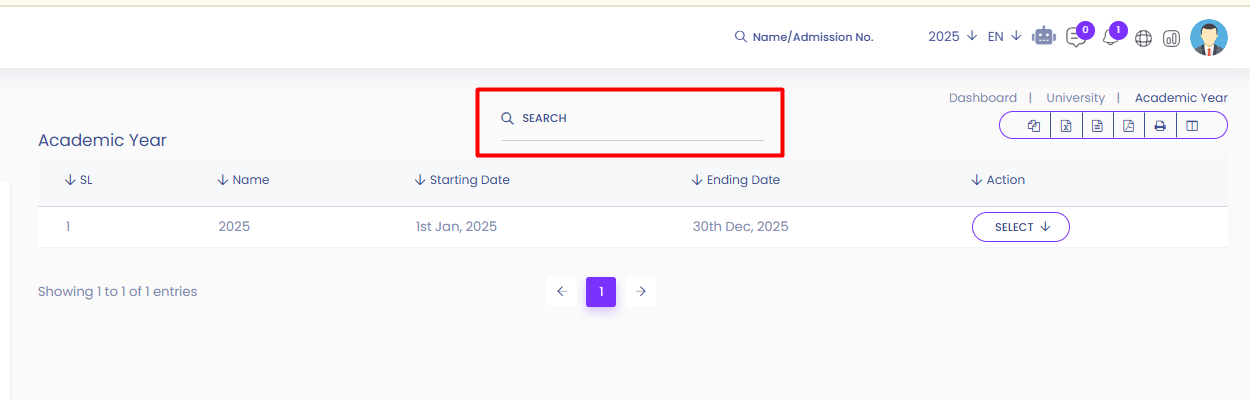Go to next page arrow

pos(641,291)
